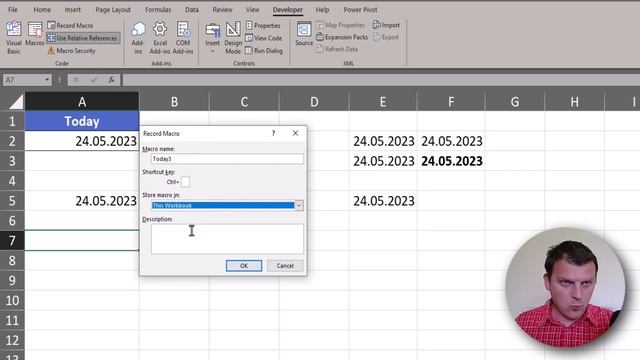640x360 pixels.
Task: Switch to the Home tab
Action: click(x=42, y=9)
